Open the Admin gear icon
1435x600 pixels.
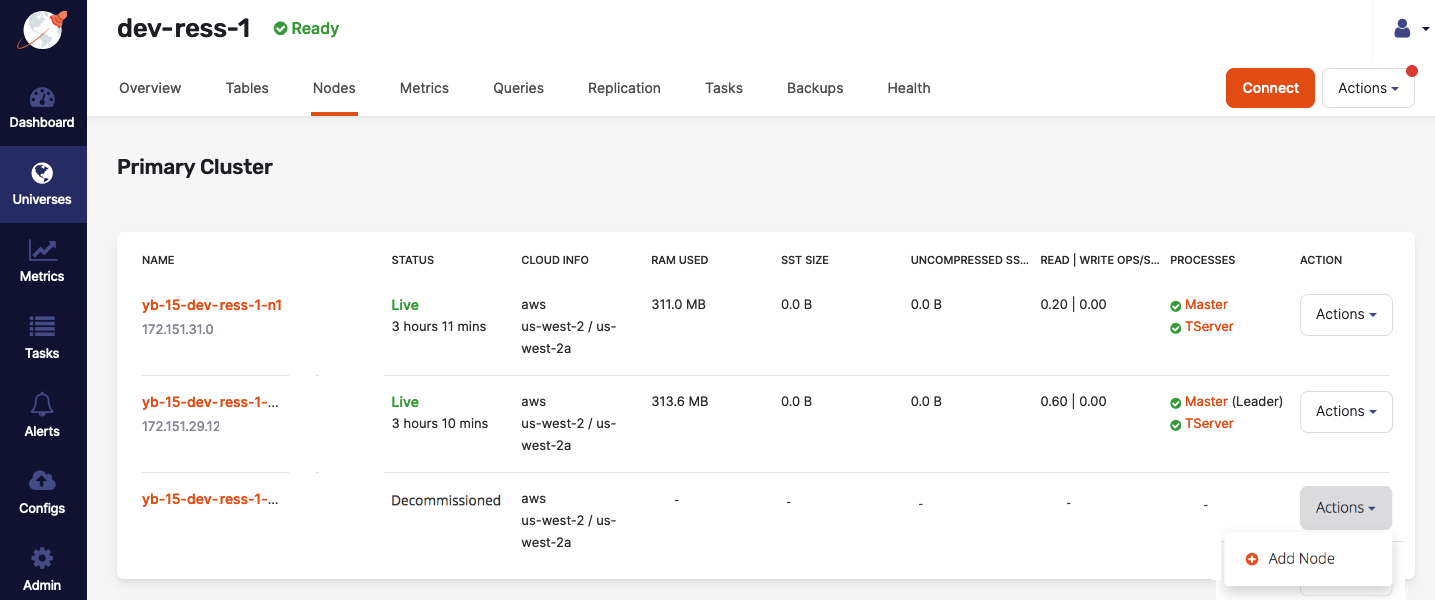[42, 568]
